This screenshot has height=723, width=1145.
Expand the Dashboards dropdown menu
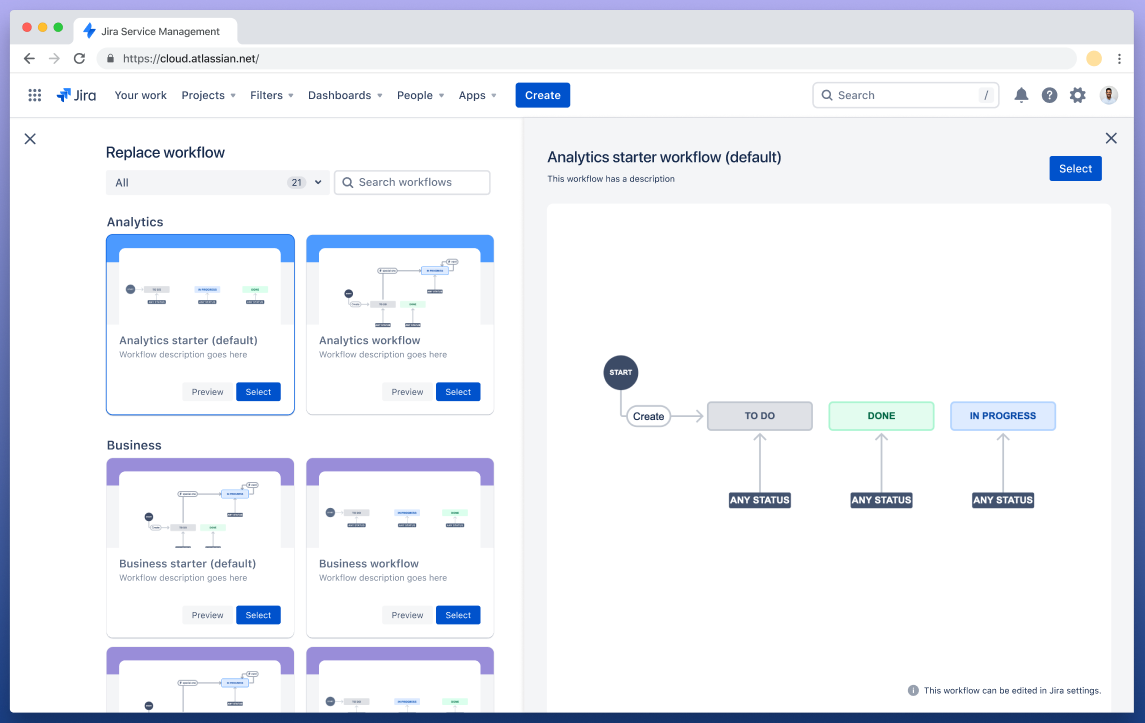(345, 95)
